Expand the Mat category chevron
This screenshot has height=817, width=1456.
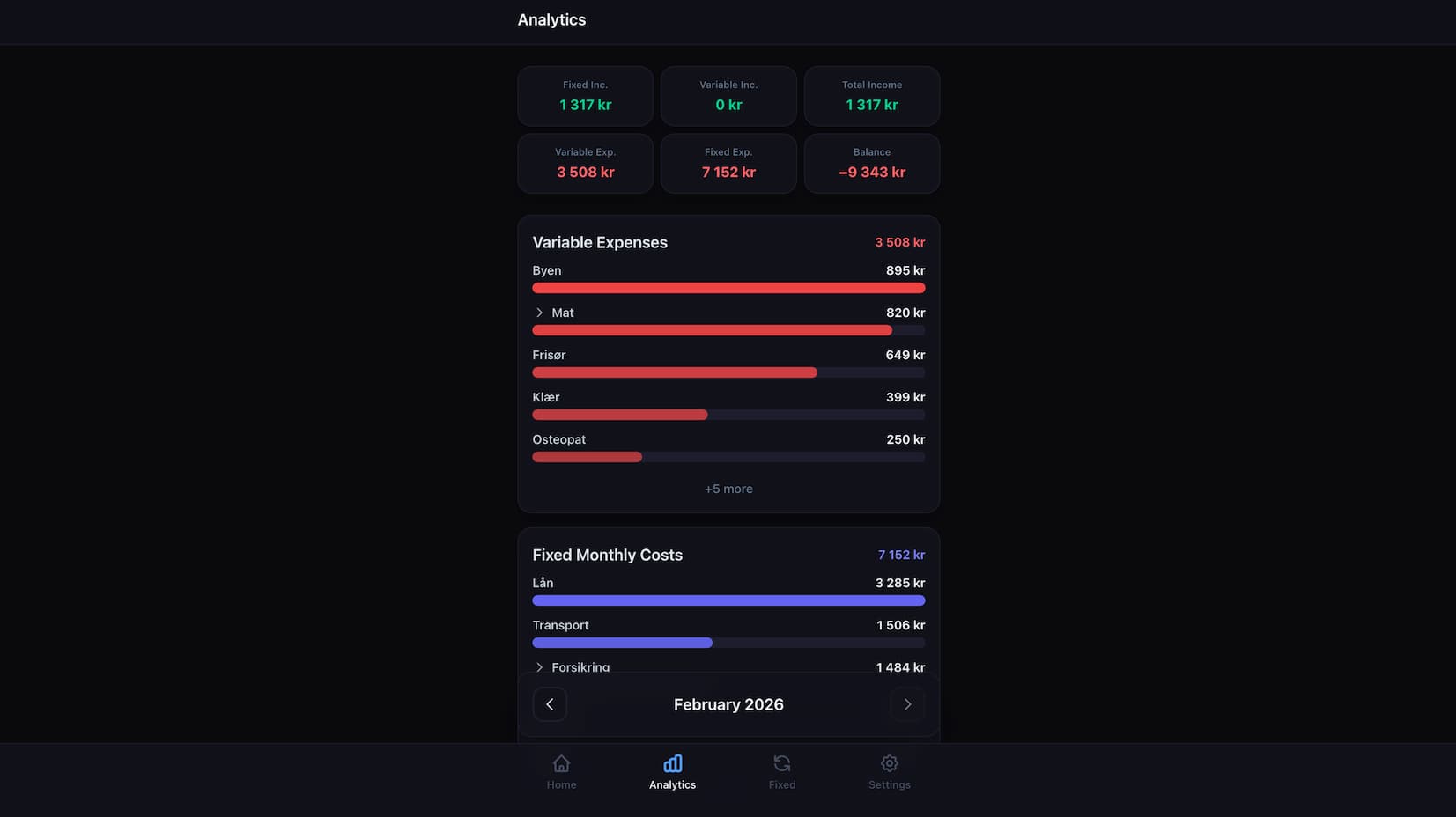coord(539,313)
